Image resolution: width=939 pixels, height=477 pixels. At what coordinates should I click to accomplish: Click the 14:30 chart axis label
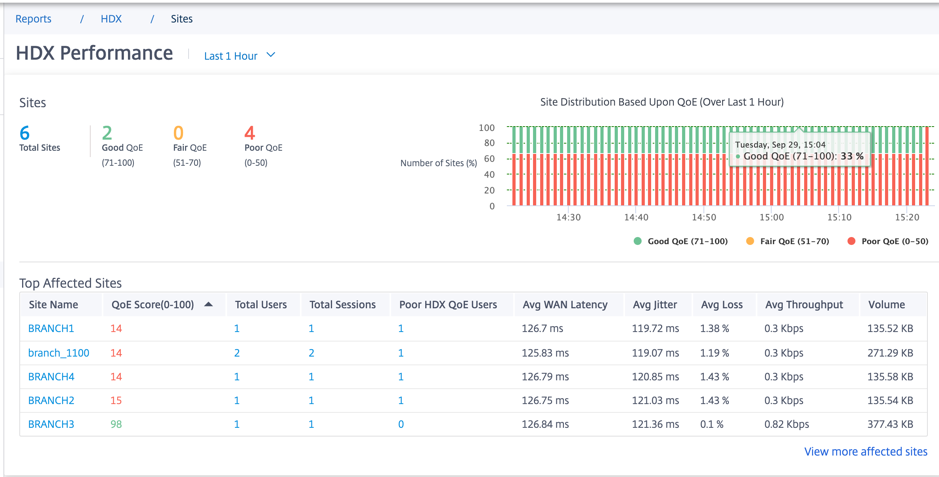tap(568, 217)
